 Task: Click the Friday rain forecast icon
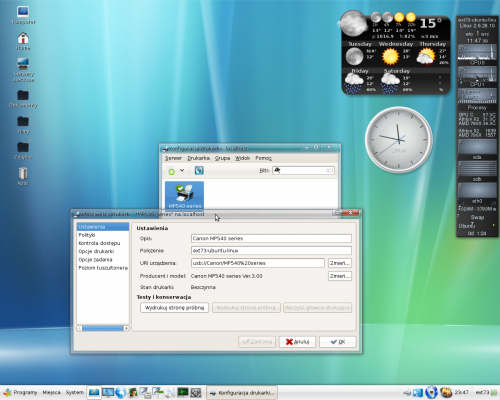click(354, 83)
